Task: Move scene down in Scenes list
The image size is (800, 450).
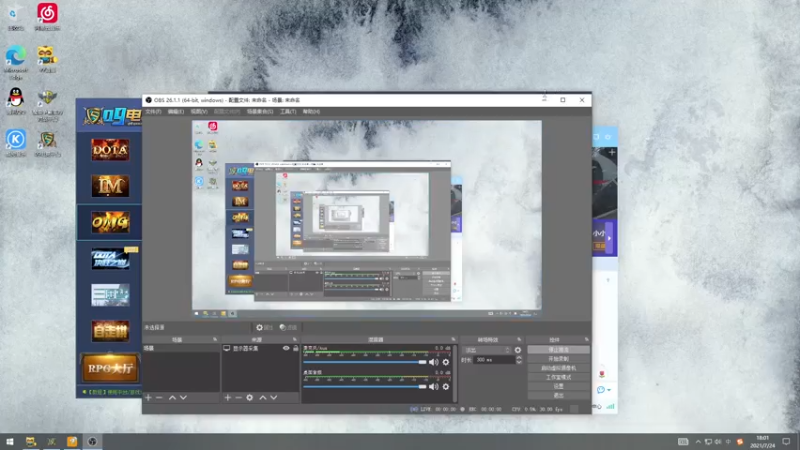Action: click(x=183, y=397)
